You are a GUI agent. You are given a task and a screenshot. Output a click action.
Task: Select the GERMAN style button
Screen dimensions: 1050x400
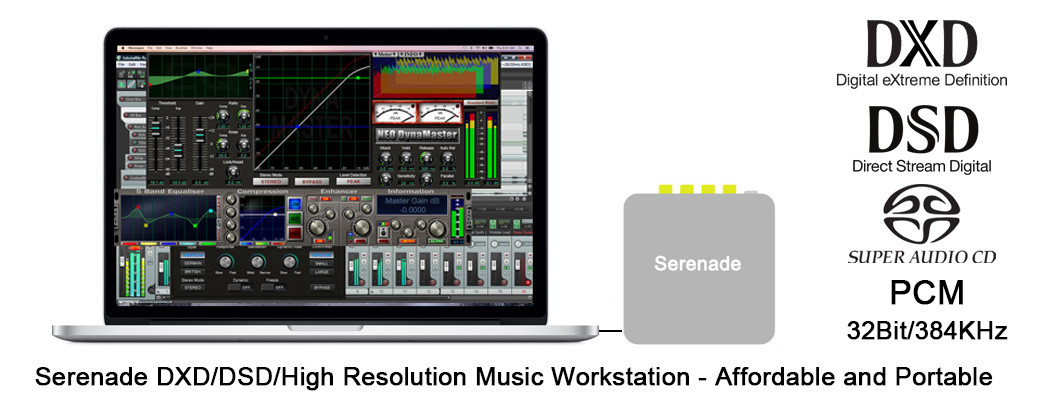coord(193,263)
